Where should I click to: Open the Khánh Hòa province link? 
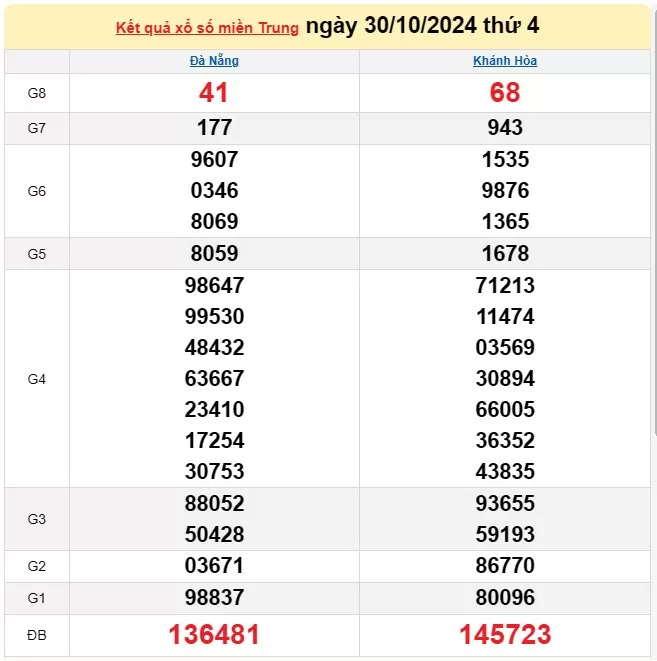tap(505, 61)
